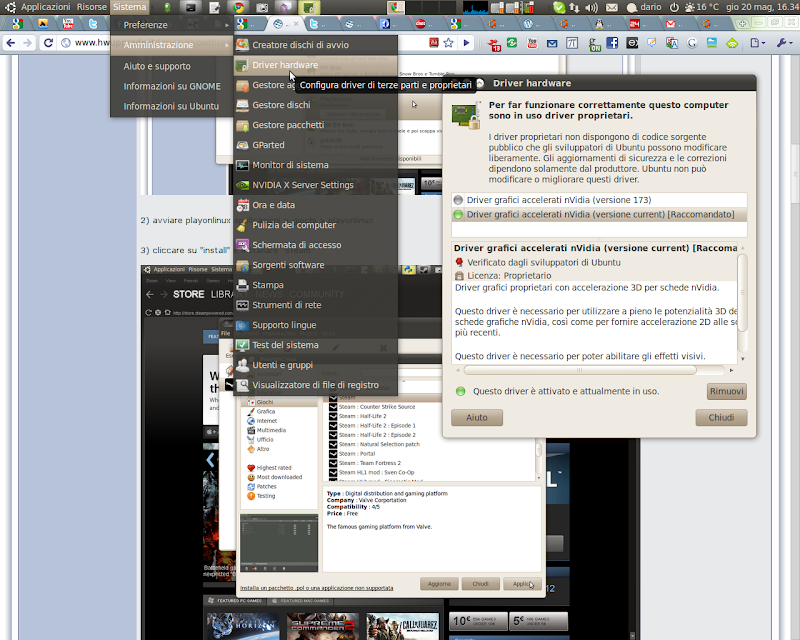Click the power button icon in panel
800x640 pixels.
[674, 7]
